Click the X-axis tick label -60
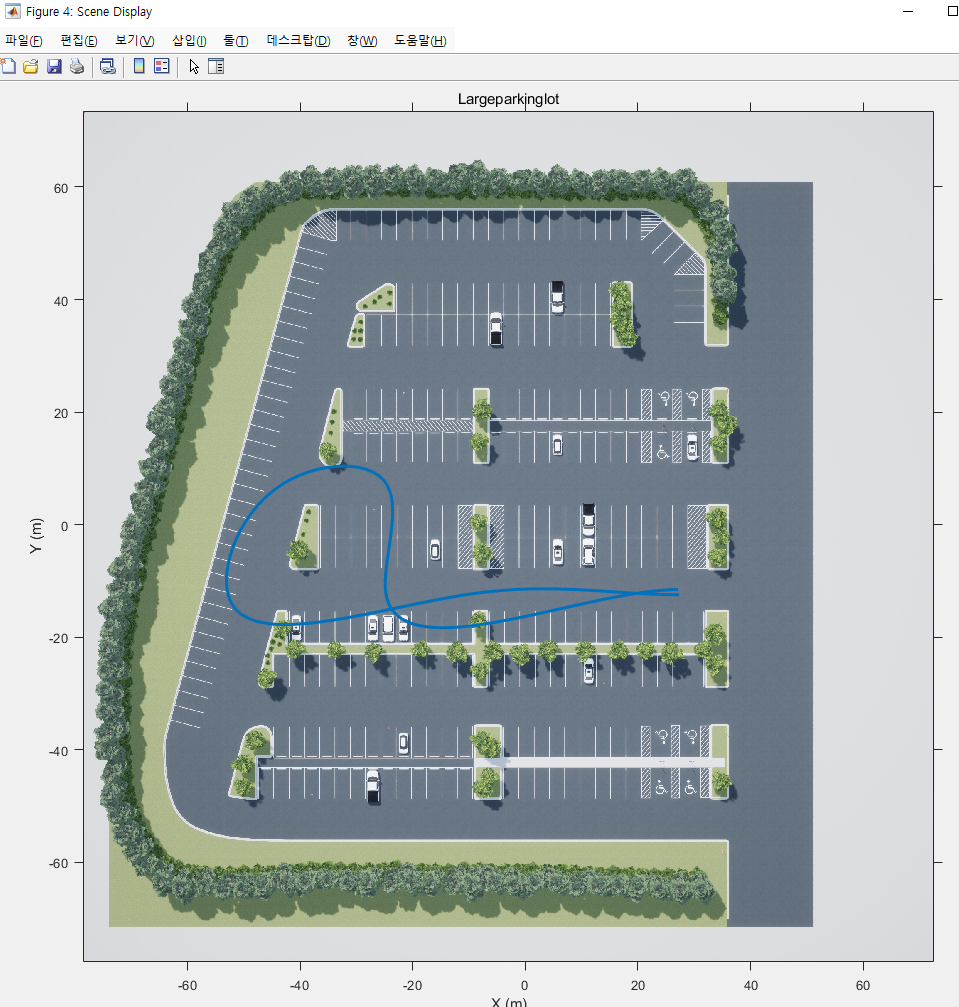 coord(187,985)
